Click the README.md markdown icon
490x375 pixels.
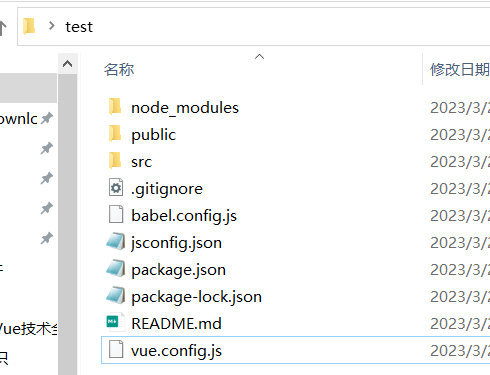(x=116, y=322)
